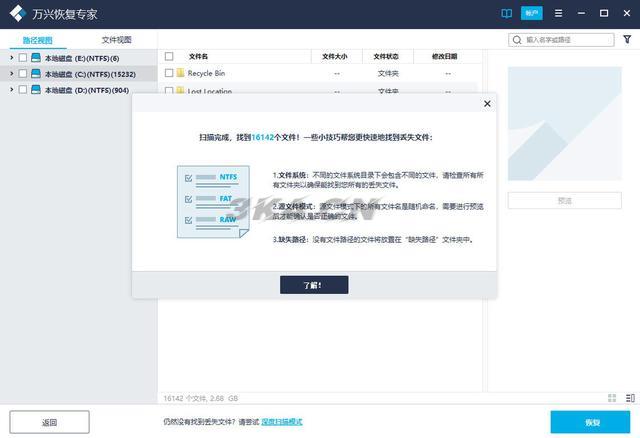Select 本地磁盘 (C:)(NTFS)(15232) row

(78, 74)
